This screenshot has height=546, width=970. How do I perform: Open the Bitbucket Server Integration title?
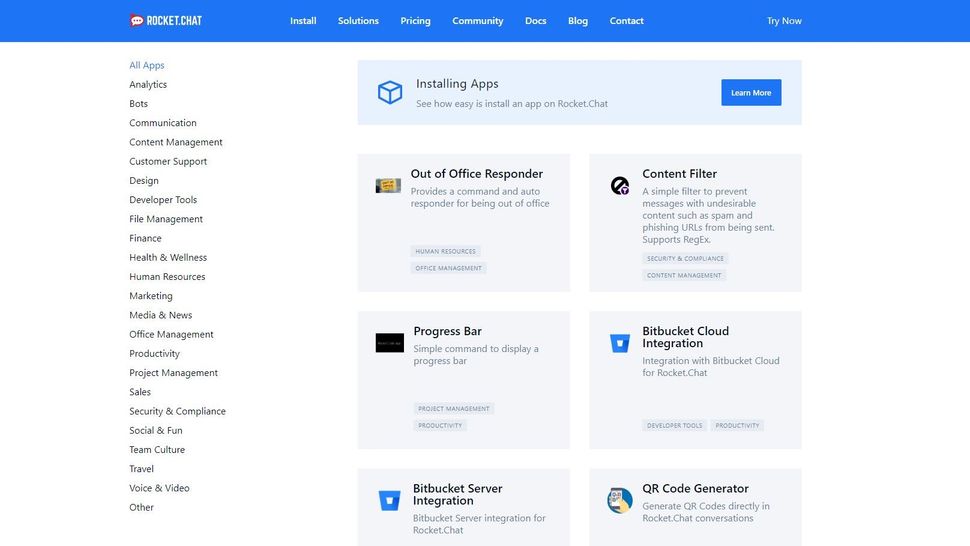click(x=458, y=493)
